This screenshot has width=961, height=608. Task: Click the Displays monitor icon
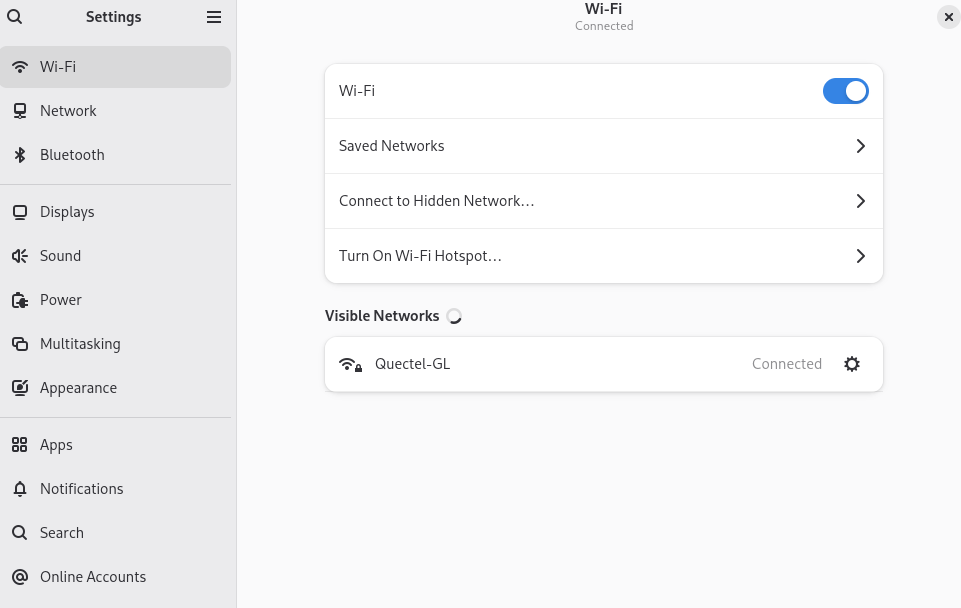click(19, 212)
